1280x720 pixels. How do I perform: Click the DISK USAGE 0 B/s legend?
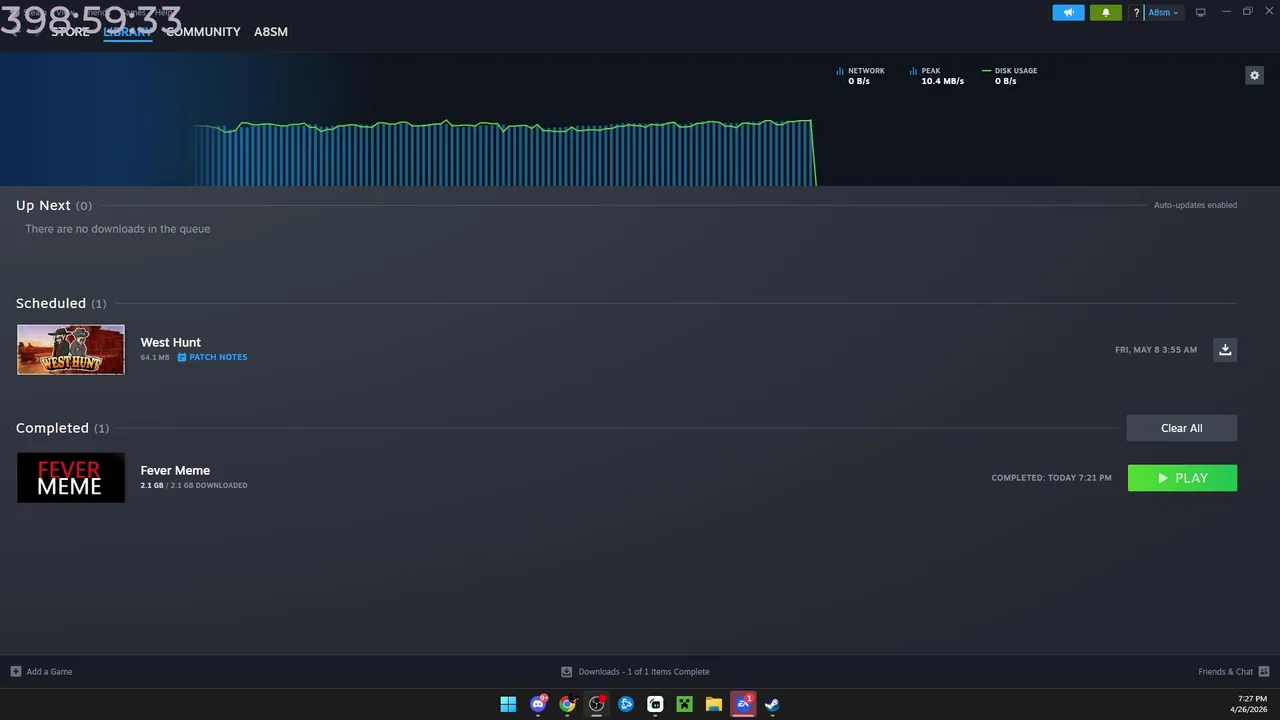pos(1010,76)
